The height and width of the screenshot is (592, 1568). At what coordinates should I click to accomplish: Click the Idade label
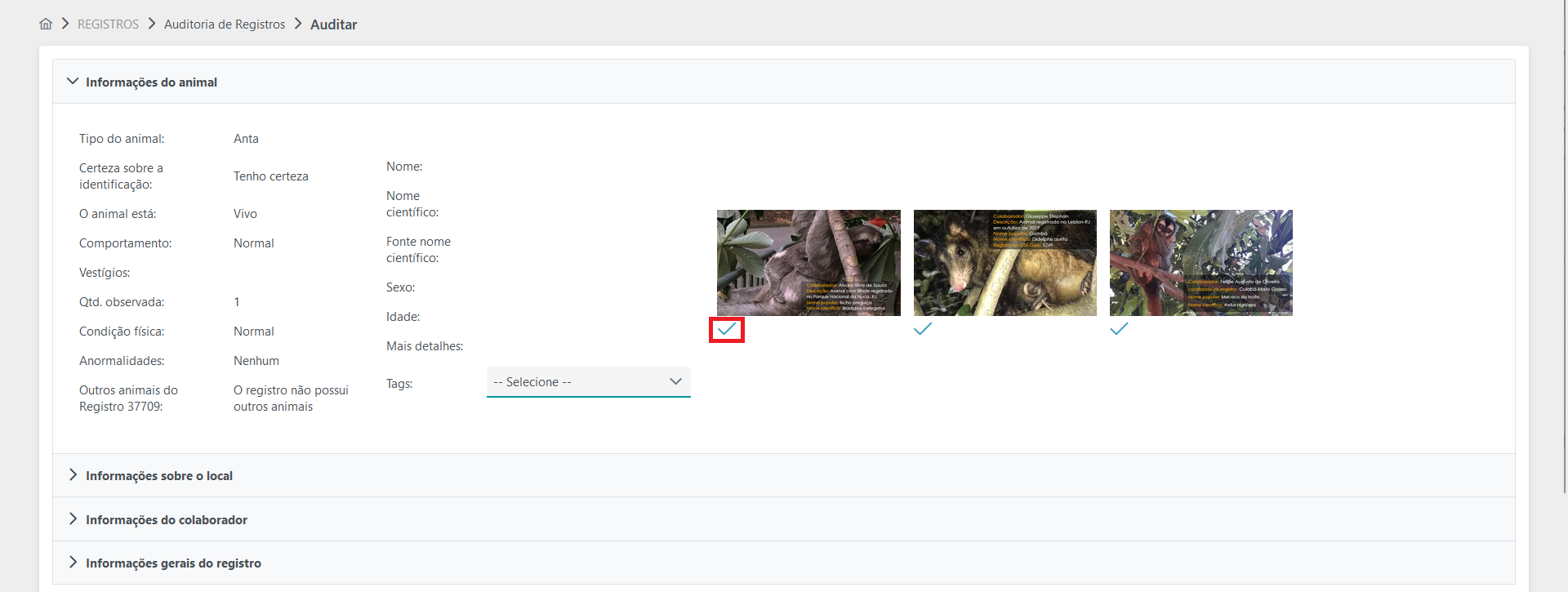point(403,317)
